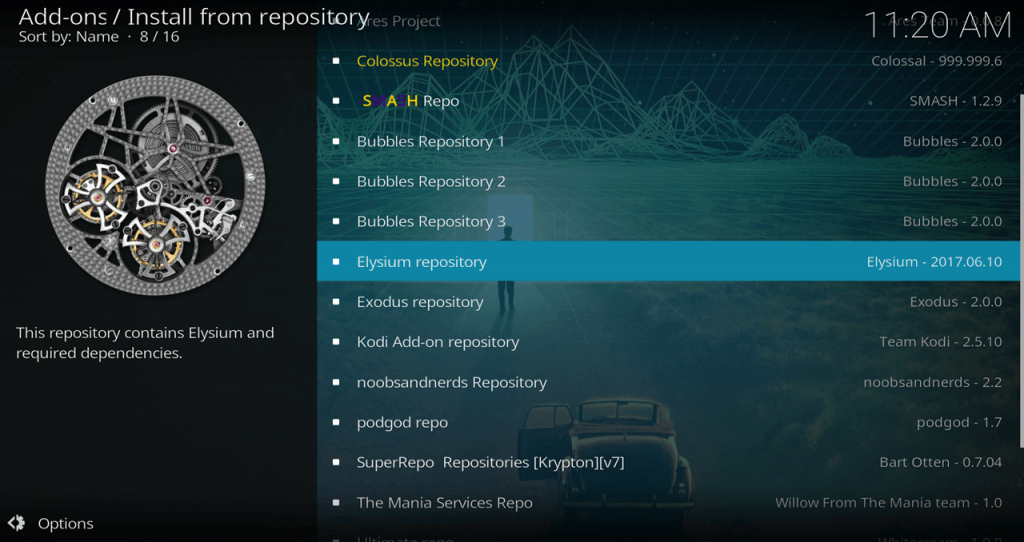Click bullet icon beside SMASH Repo

click(336, 101)
